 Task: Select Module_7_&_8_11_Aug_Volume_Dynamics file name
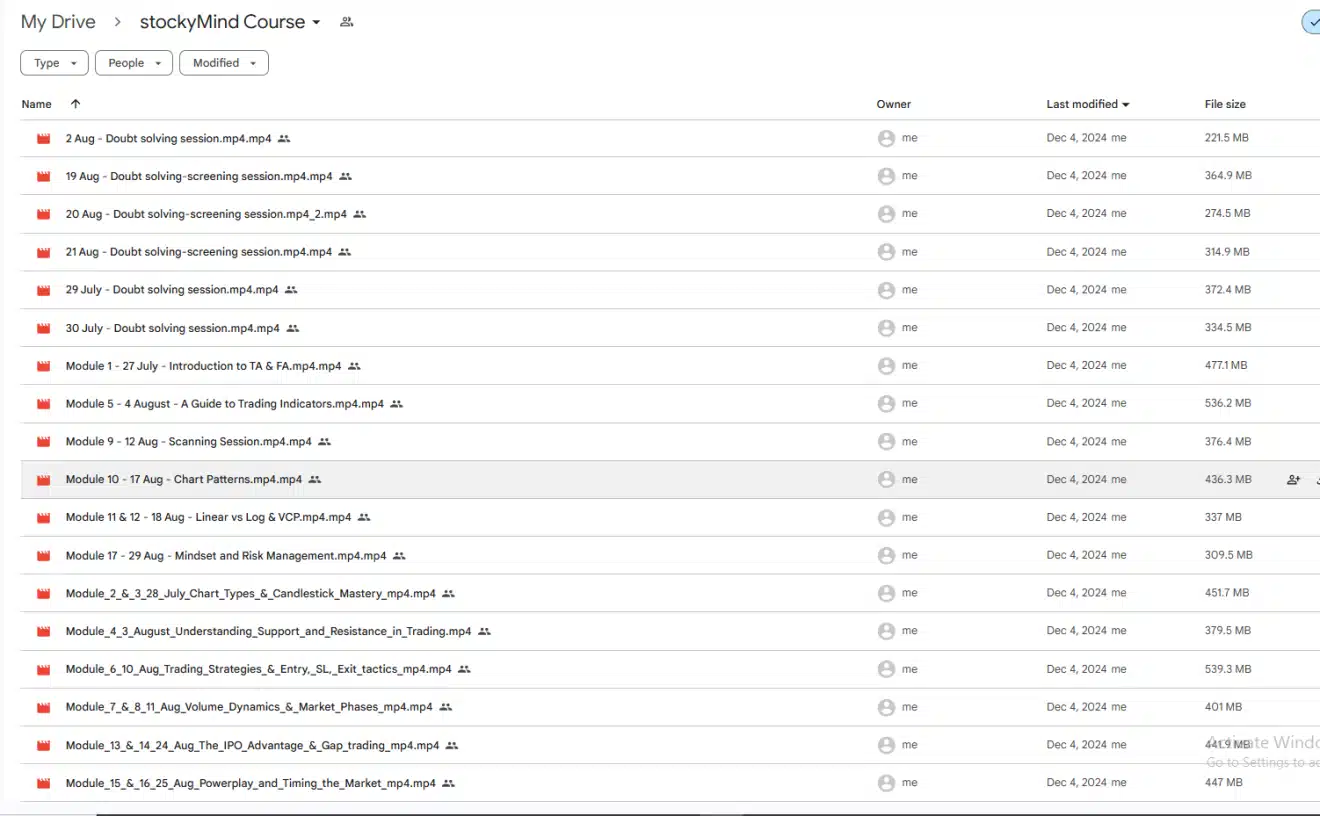(249, 709)
